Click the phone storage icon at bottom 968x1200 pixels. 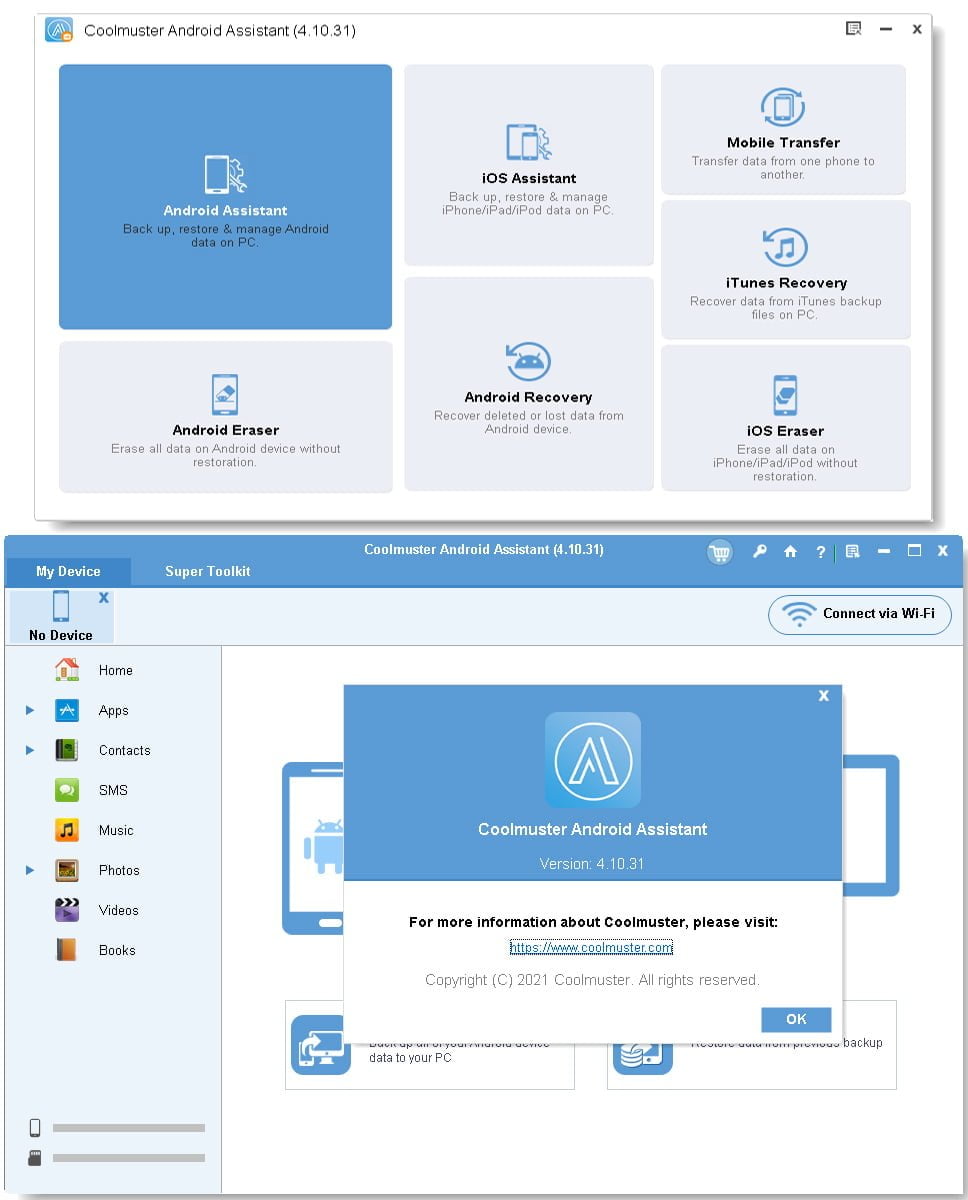[x=35, y=1128]
